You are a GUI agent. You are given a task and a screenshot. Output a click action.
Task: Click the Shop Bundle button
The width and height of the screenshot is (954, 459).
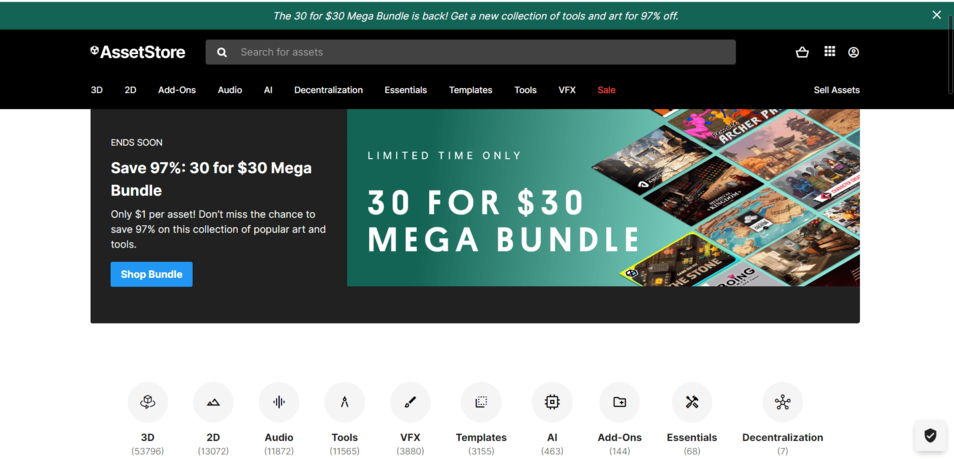point(151,275)
